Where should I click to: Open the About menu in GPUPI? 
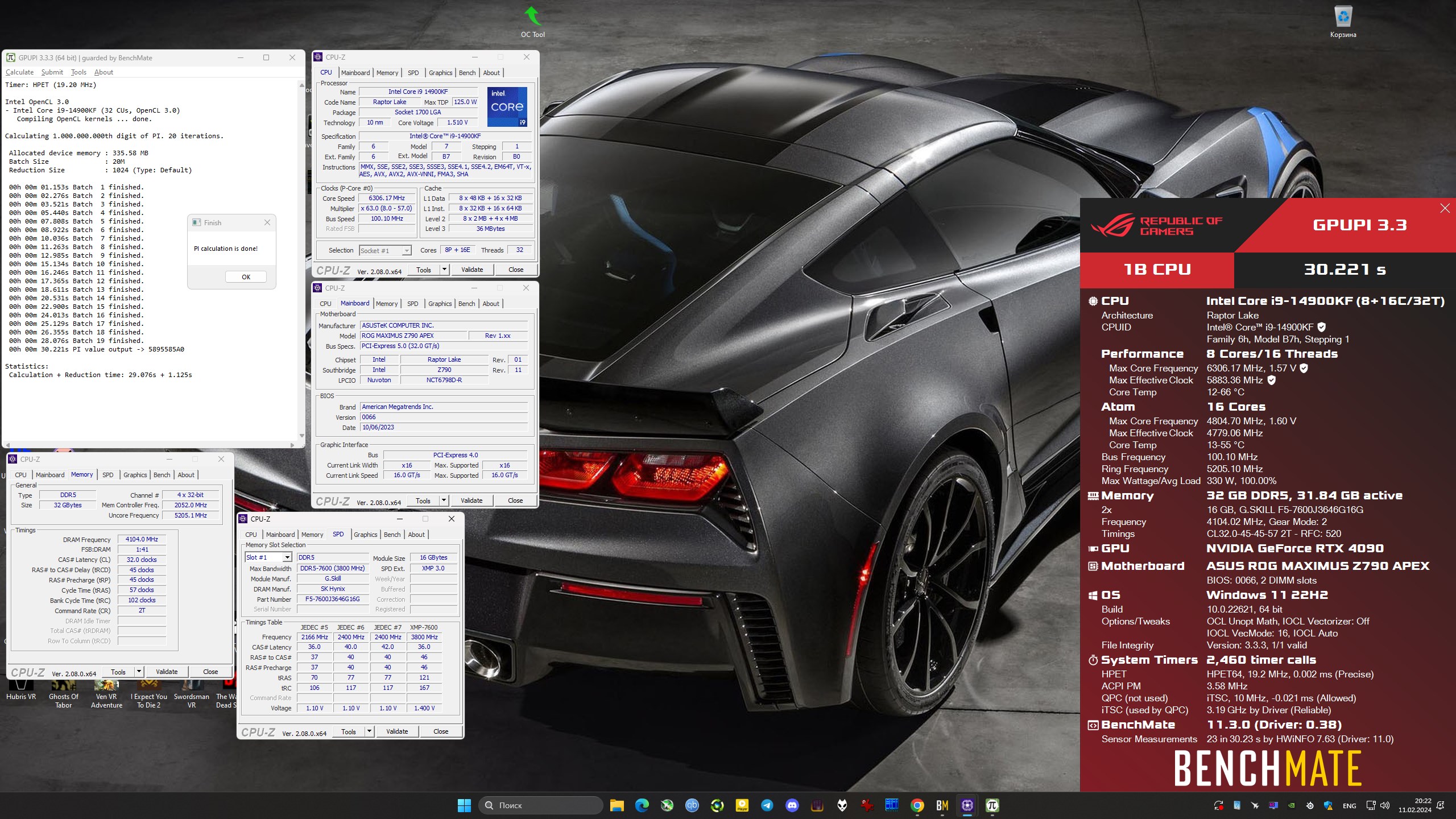coord(104,72)
